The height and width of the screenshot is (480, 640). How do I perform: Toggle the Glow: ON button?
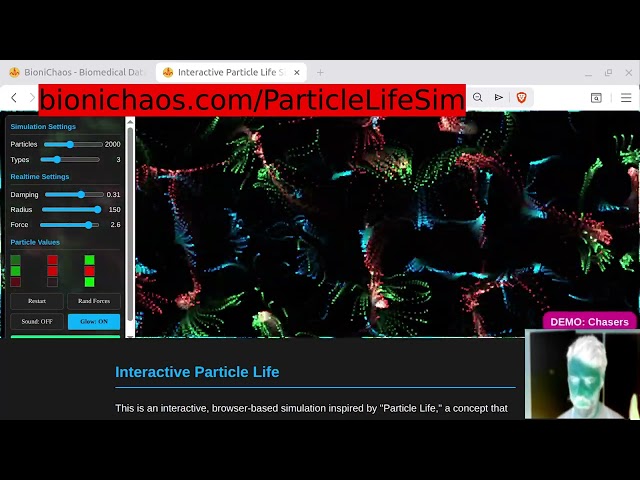coord(94,322)
